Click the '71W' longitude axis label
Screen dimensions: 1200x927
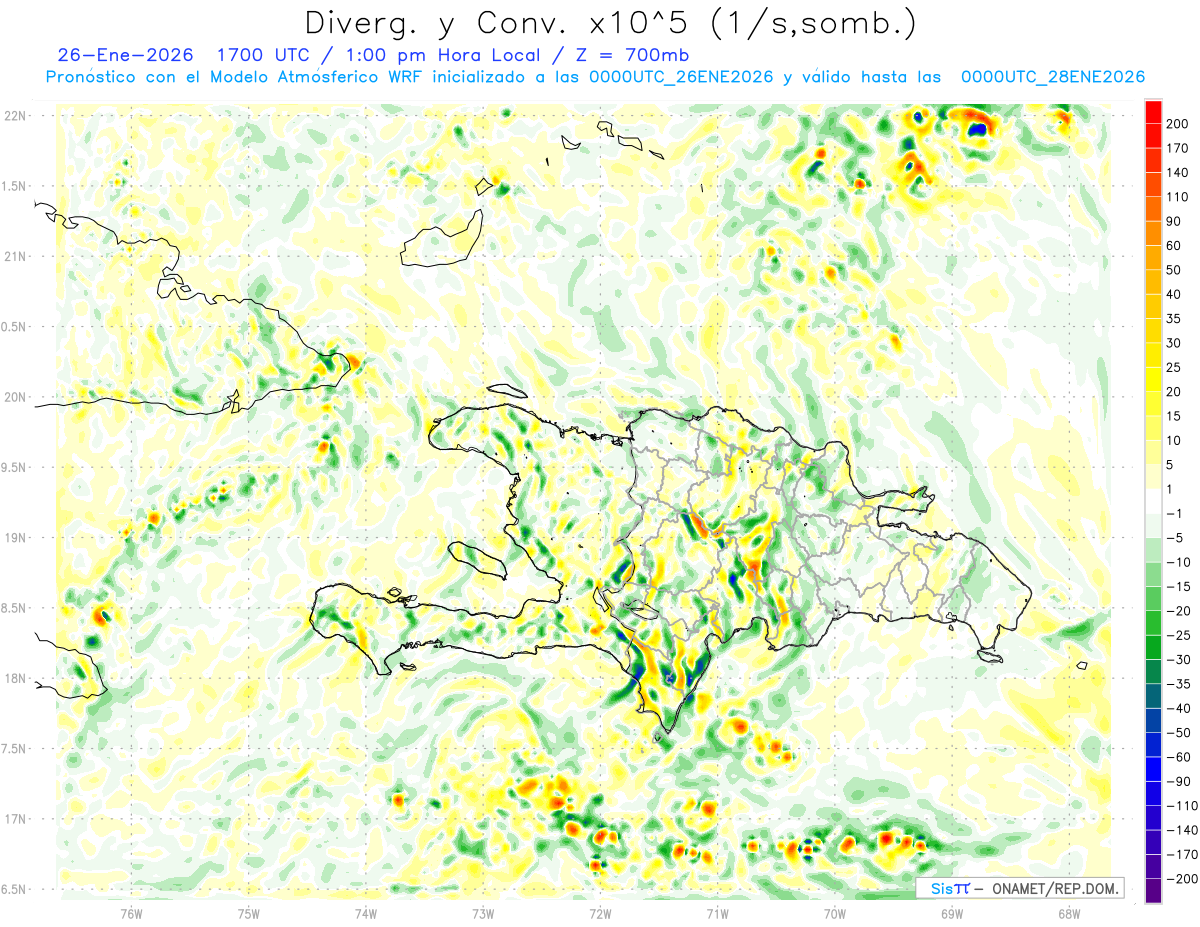pyautogui.click(x=717, y=913)
